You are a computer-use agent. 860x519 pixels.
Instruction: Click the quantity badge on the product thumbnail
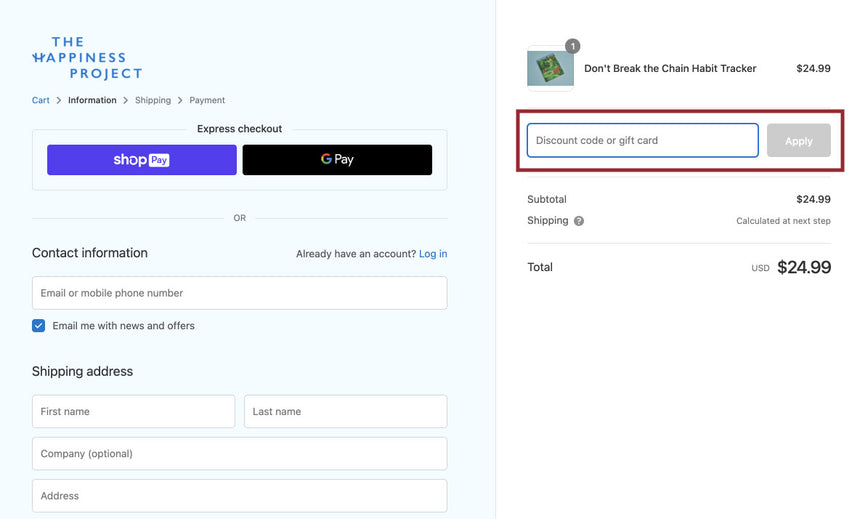coord(573,46)
